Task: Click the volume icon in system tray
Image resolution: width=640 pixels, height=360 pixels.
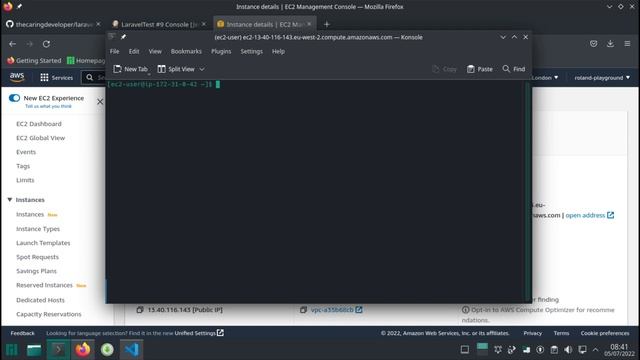Action: click(x=568, y=350)
